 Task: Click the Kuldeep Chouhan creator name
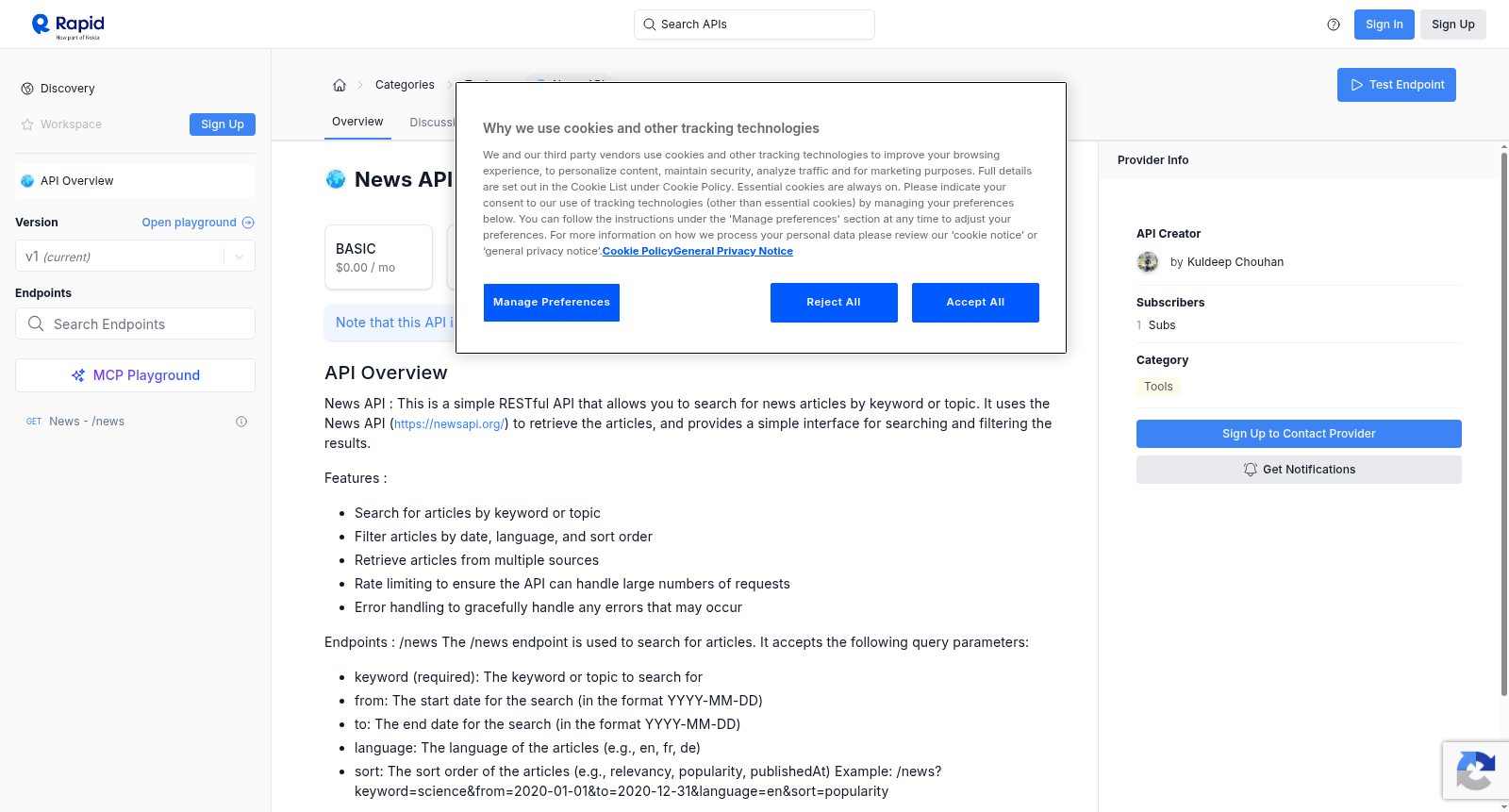(x=1235, y=262)
